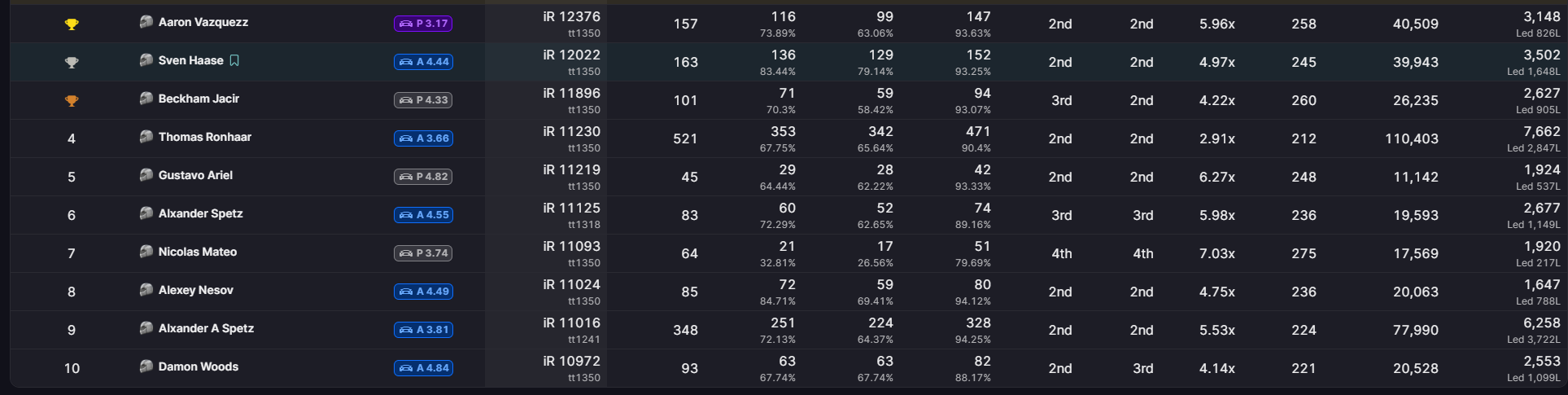This screenshot has width=1568, height=395.
Task: Open Alexey Nesov's driver profile
Action: pos(196,290)
